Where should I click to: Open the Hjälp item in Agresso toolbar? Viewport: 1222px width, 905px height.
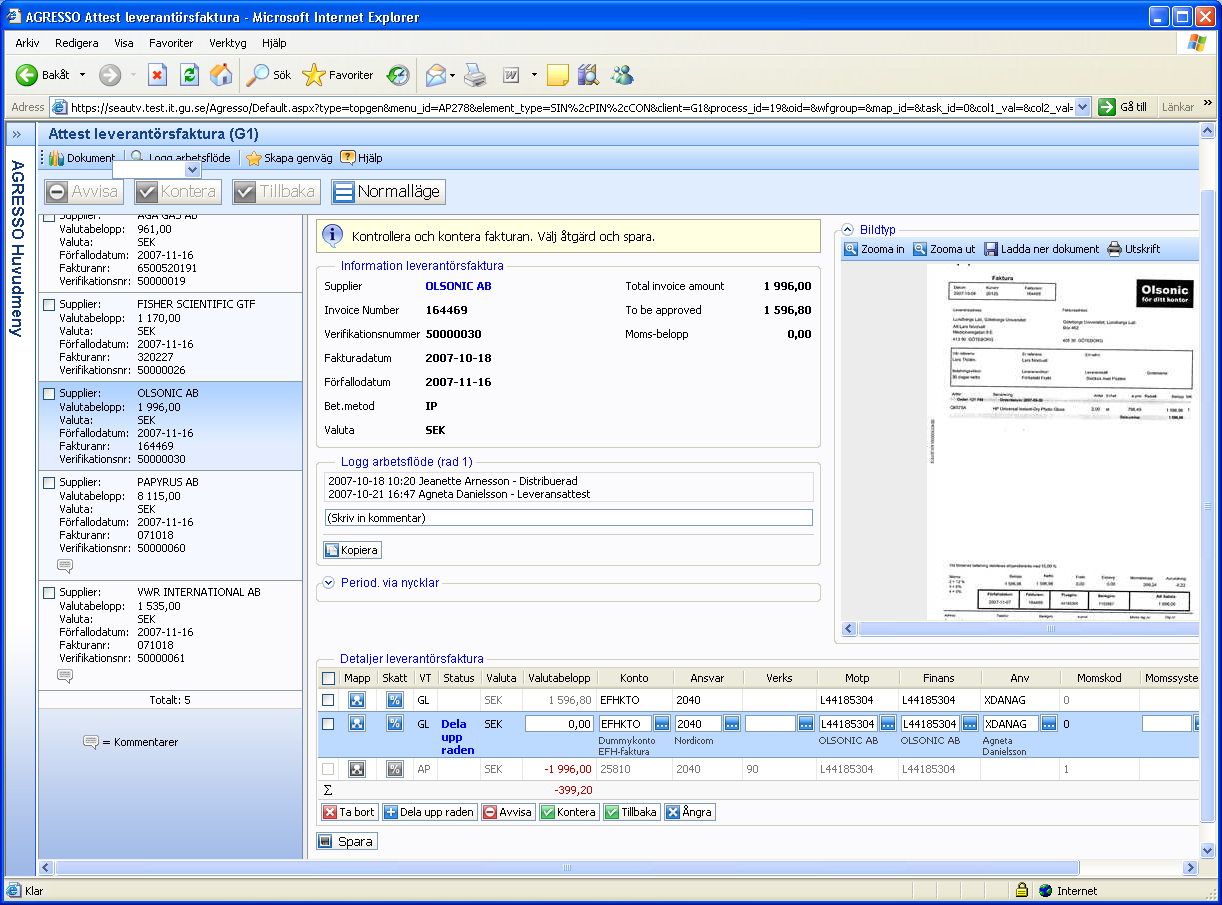point(361,158)
